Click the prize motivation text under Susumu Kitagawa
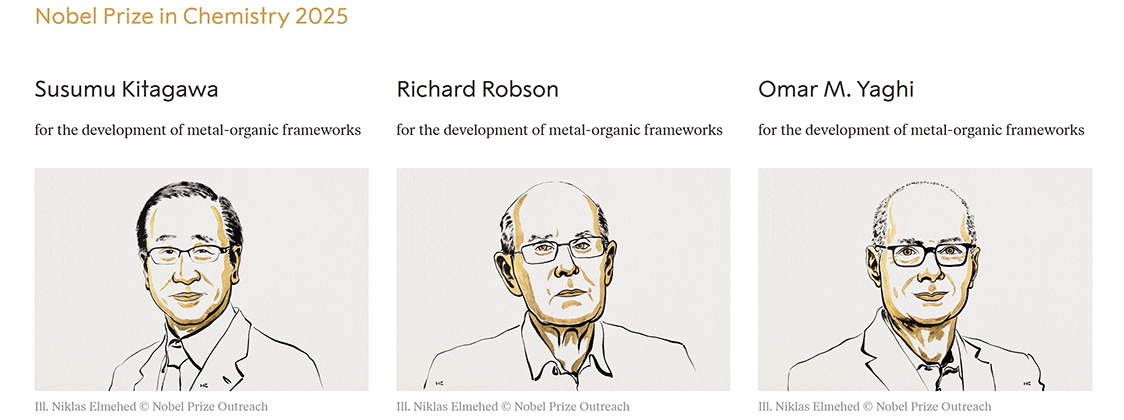 coord(198,130)
